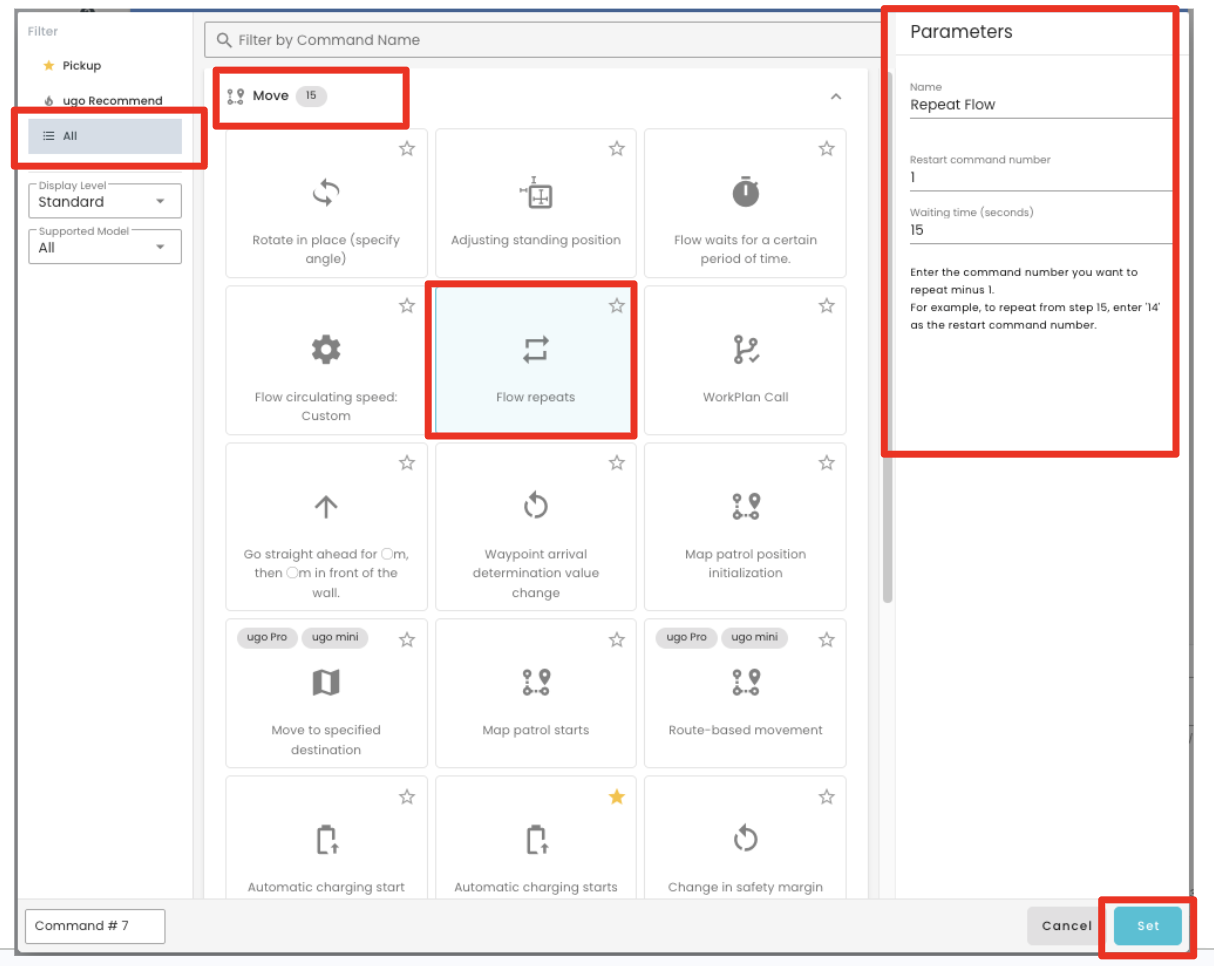Click the Set button

click(1148, 926)
